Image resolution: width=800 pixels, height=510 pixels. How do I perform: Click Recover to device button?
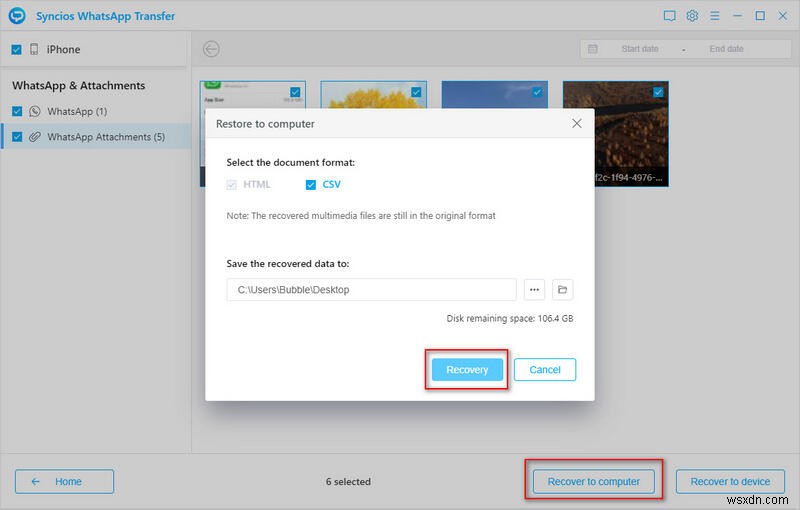[730, 481]
